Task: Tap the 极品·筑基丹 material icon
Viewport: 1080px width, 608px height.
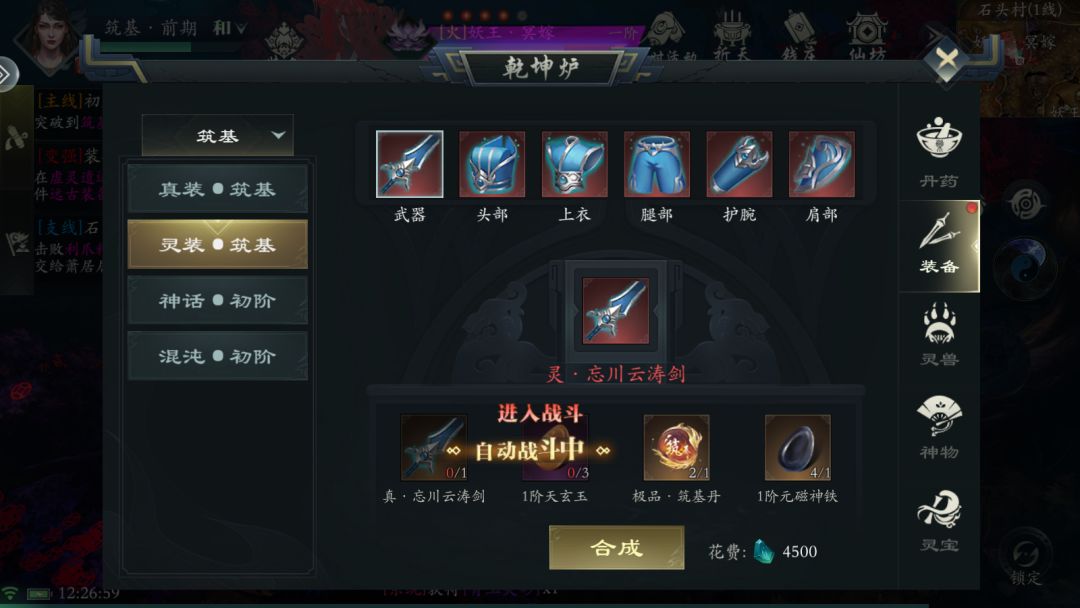Action: [676, 448]
